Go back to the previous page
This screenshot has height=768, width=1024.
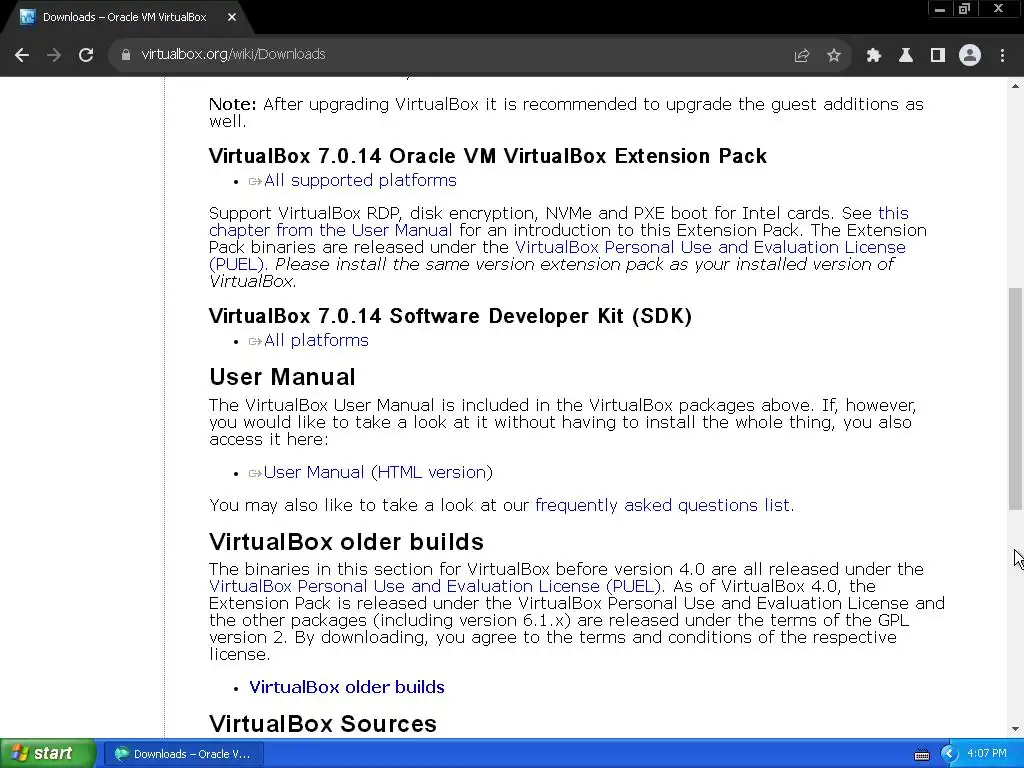click(x=22, y=55)
